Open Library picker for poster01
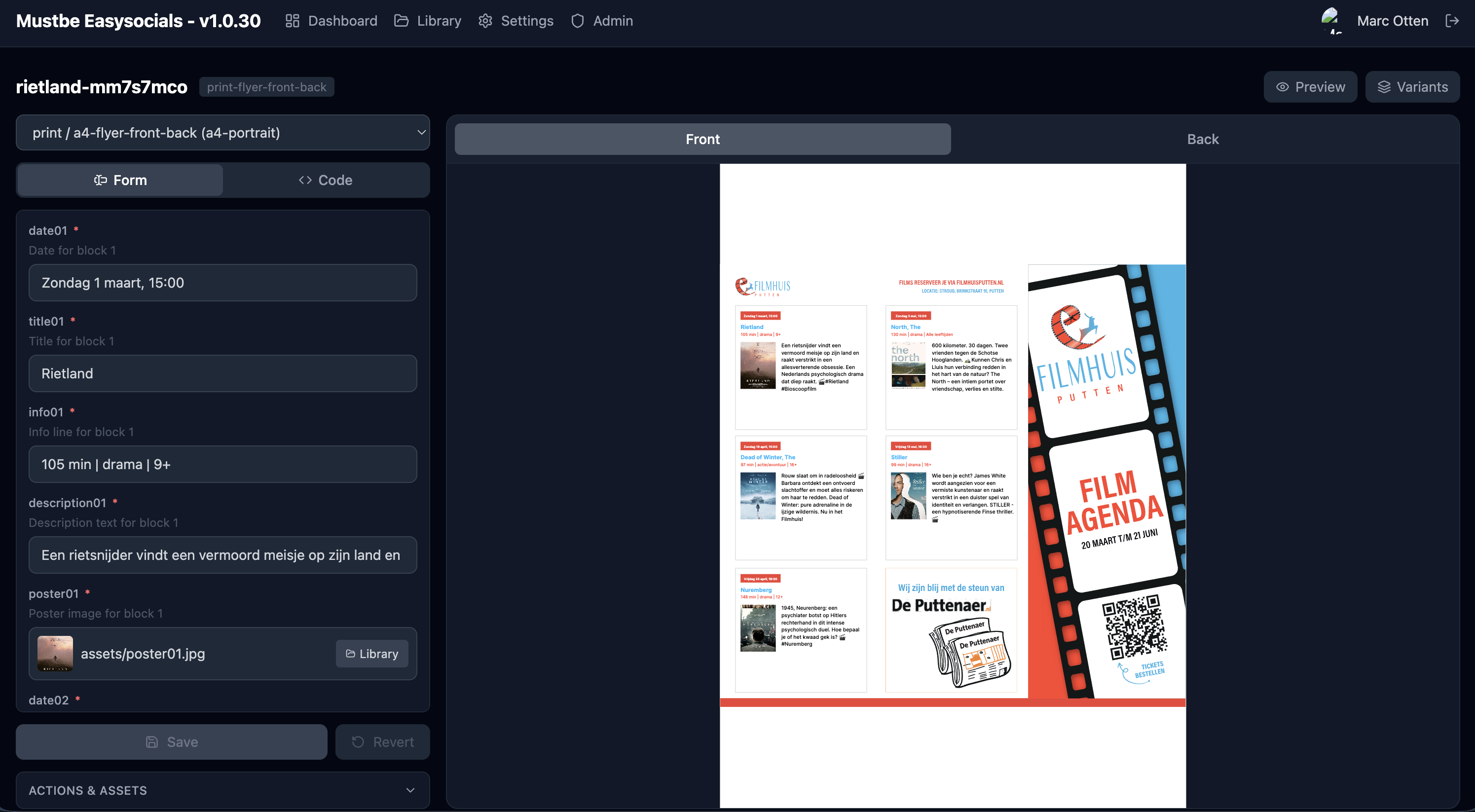 pyautogui.click(x=371, y=654)
